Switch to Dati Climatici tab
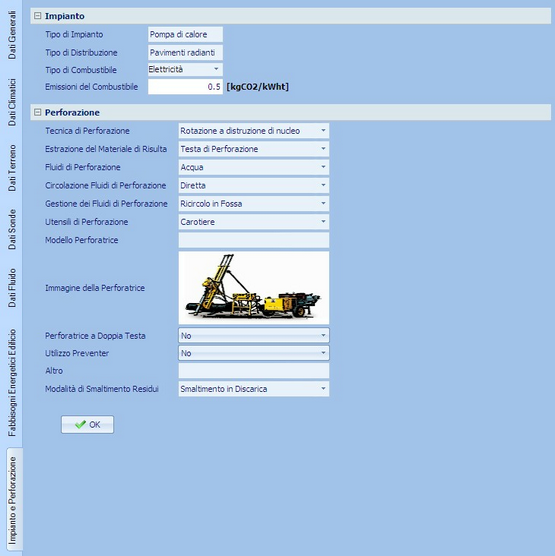Image resolution: width=555 pixels, height=556 pixels. click(x=12, y=102)
